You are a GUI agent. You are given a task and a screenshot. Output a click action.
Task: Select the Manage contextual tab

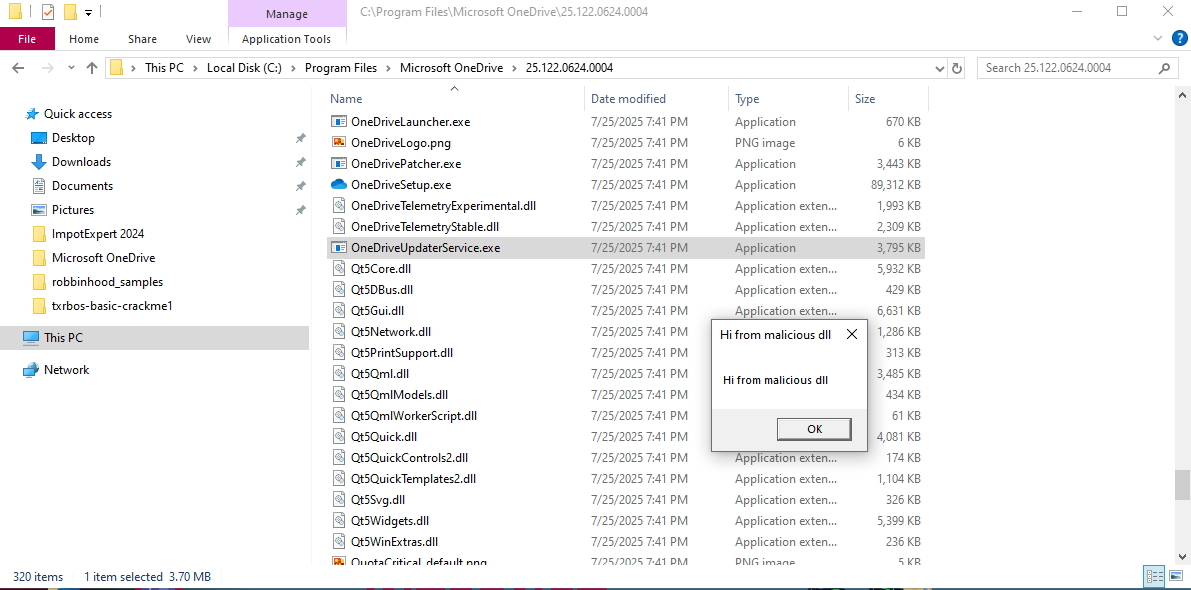tap(287, 14)
